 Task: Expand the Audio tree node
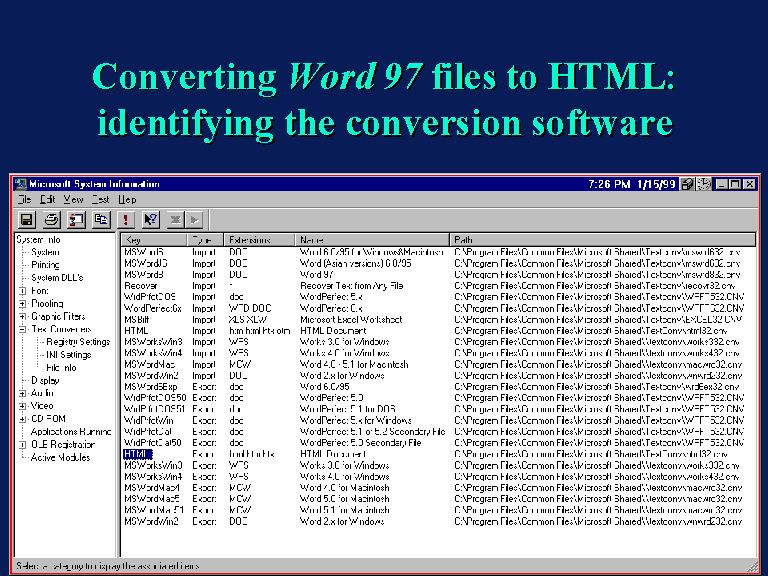pos(23,393)
